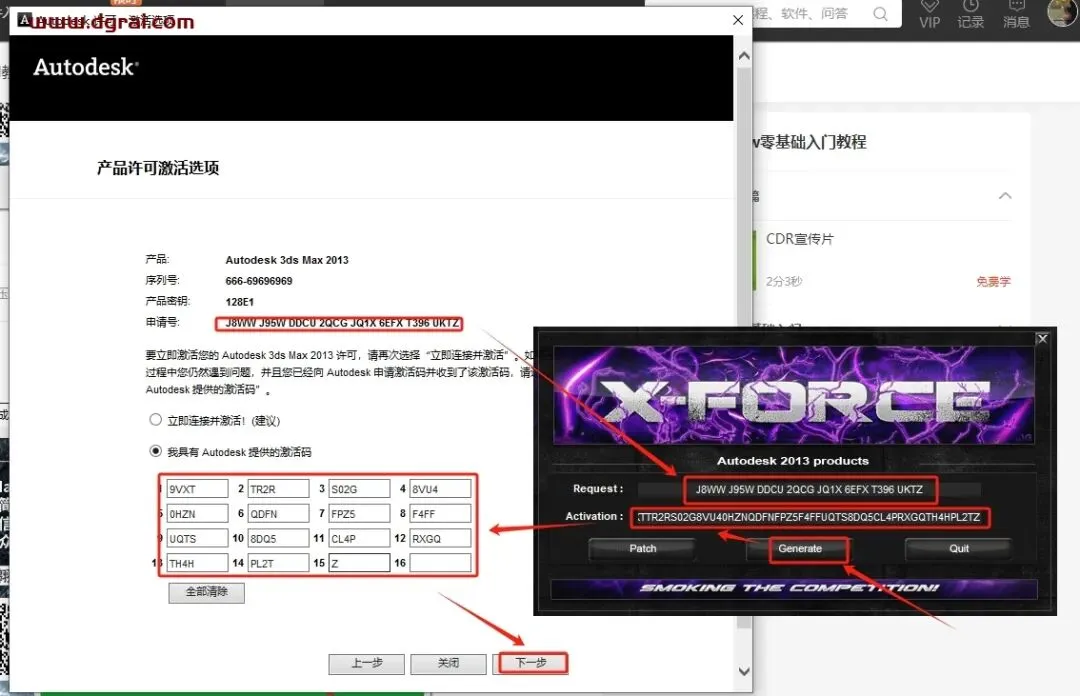Open the 消息 messages icon in website header
This screenshot has width=1080, height=696.
[x=1016, y=14]
